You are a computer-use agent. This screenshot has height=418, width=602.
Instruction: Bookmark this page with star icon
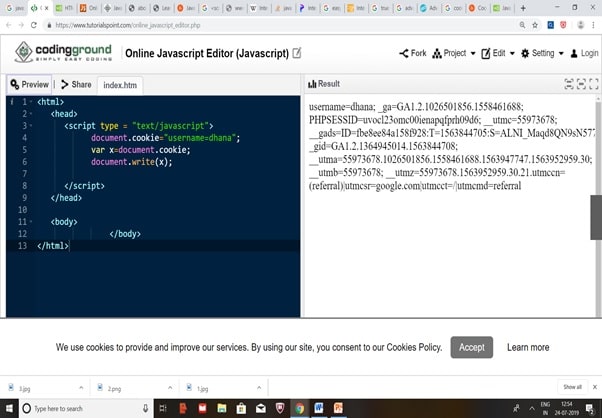click(535, 25)
